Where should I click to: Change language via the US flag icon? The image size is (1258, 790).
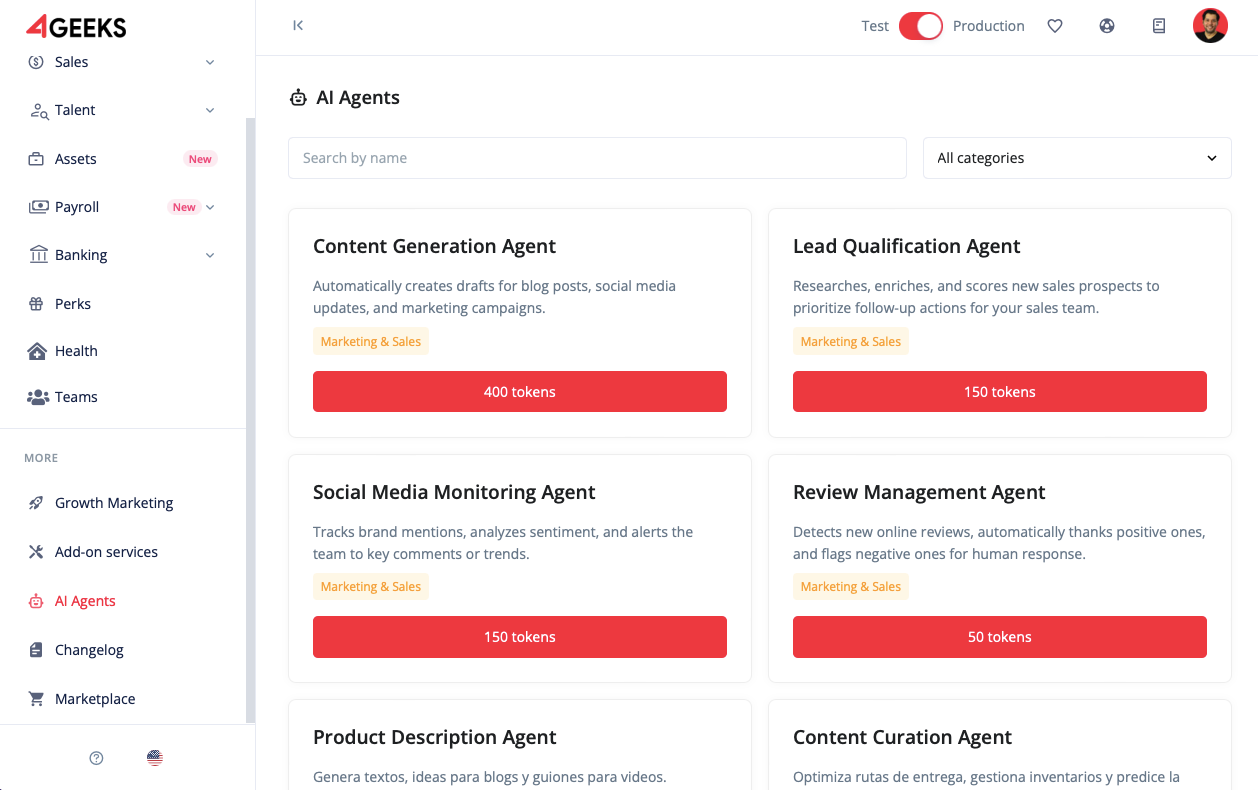coord(155,758)
